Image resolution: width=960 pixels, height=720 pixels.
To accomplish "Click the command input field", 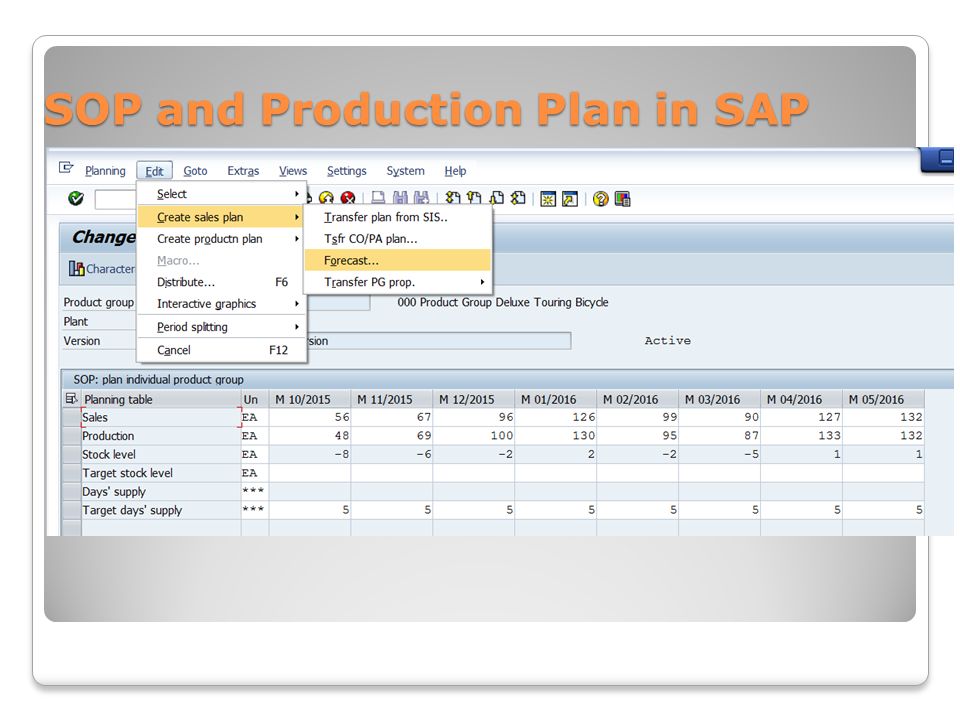I will (x=116, y=199).
